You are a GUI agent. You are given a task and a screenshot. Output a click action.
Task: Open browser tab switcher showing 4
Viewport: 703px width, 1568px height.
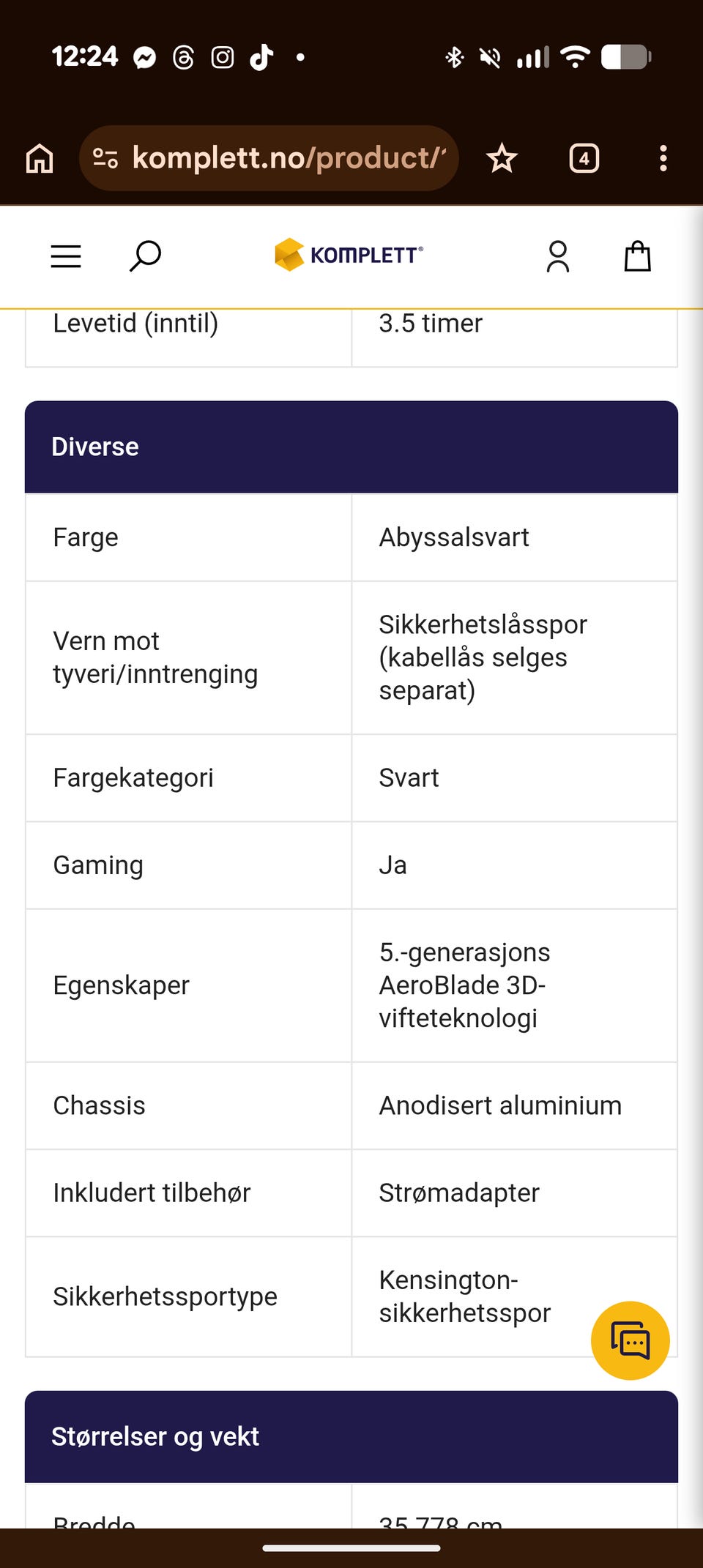584,158
